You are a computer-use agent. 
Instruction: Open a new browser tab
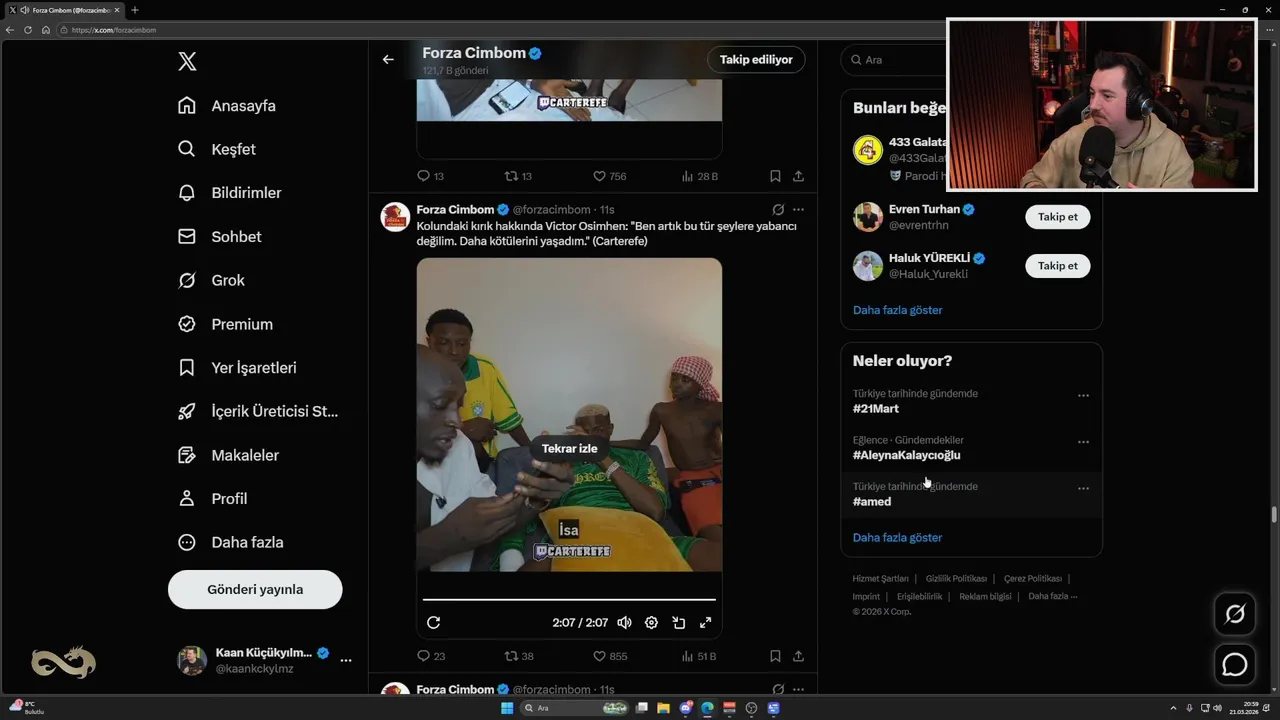tap(135, 10)
